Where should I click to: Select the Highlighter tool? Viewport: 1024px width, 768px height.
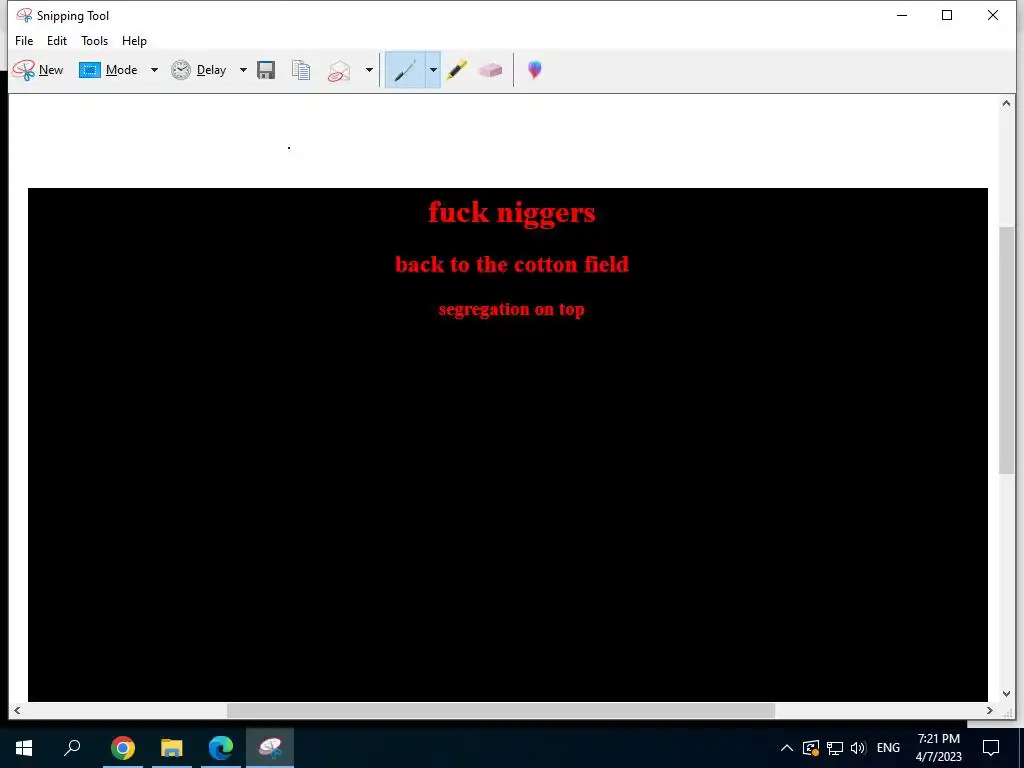457,70
